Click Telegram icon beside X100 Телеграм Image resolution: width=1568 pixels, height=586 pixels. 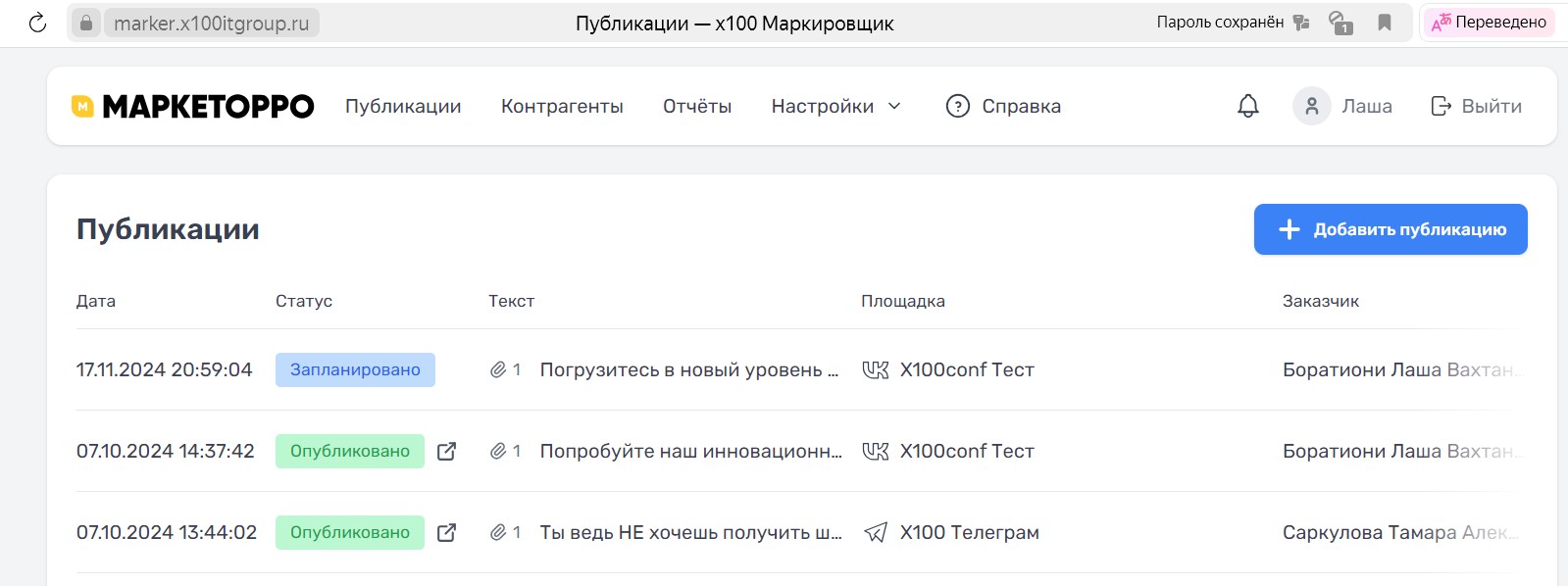(875, 532)
